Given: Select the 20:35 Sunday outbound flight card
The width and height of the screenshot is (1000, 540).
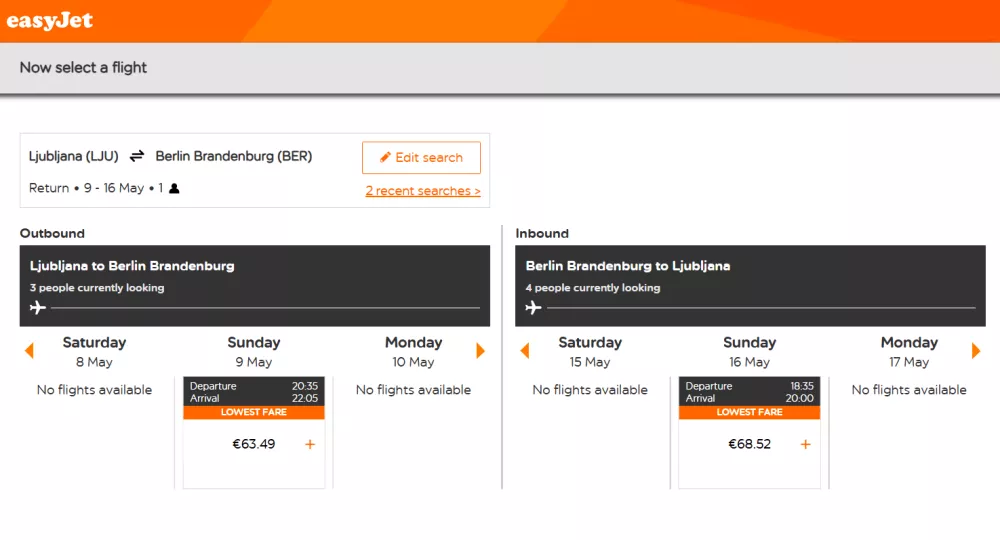Looking at the screenshot, I should pos(254,432).
